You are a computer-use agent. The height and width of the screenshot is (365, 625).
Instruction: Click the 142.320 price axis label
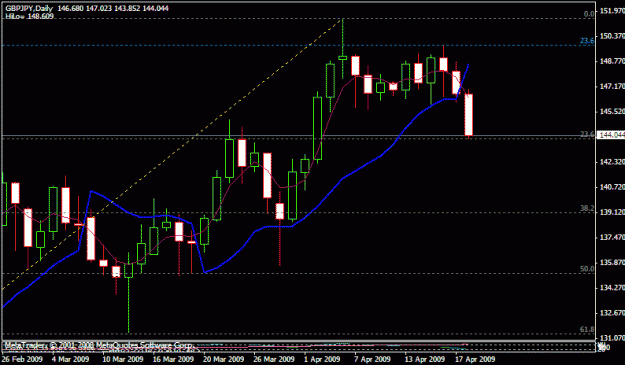612,162
